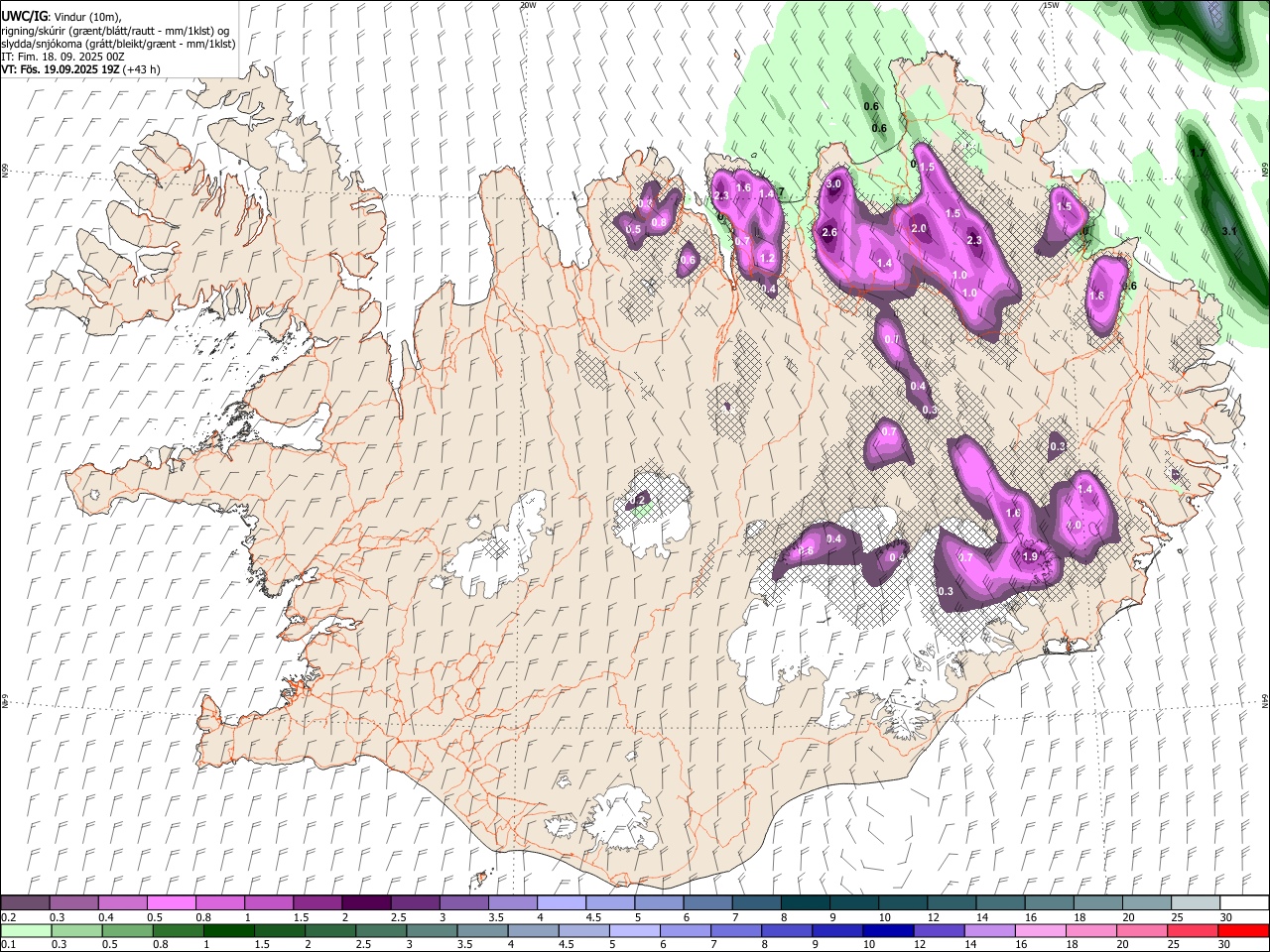Select the dark mauve first swatch in upper legend row
Viewport: 1270px width, 952px height.
click(25, 902)
